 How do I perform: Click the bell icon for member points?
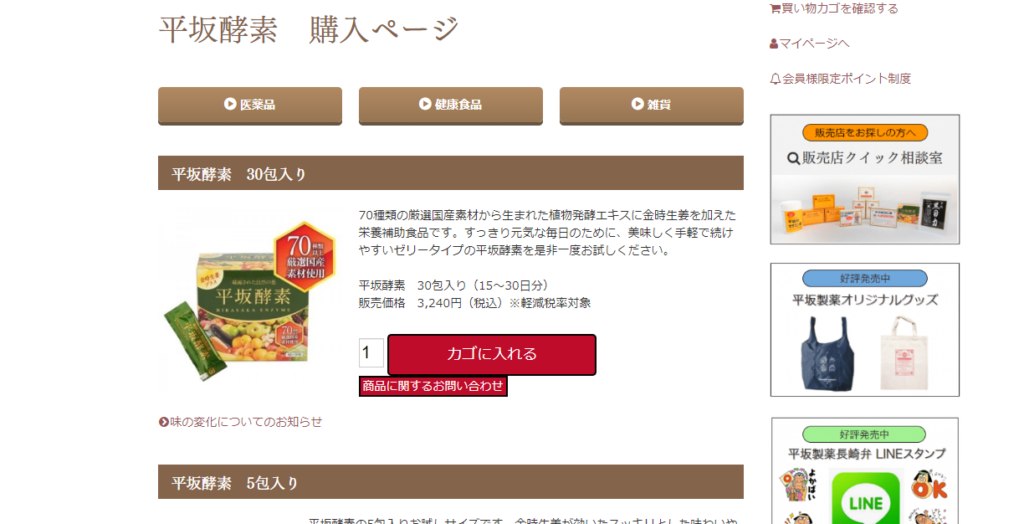click(x=775, y=79)
